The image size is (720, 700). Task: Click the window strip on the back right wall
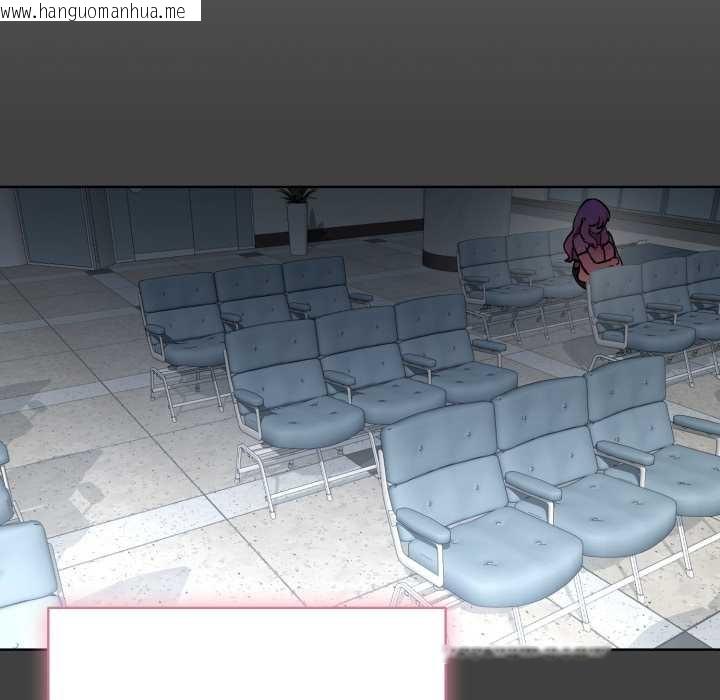640,202
